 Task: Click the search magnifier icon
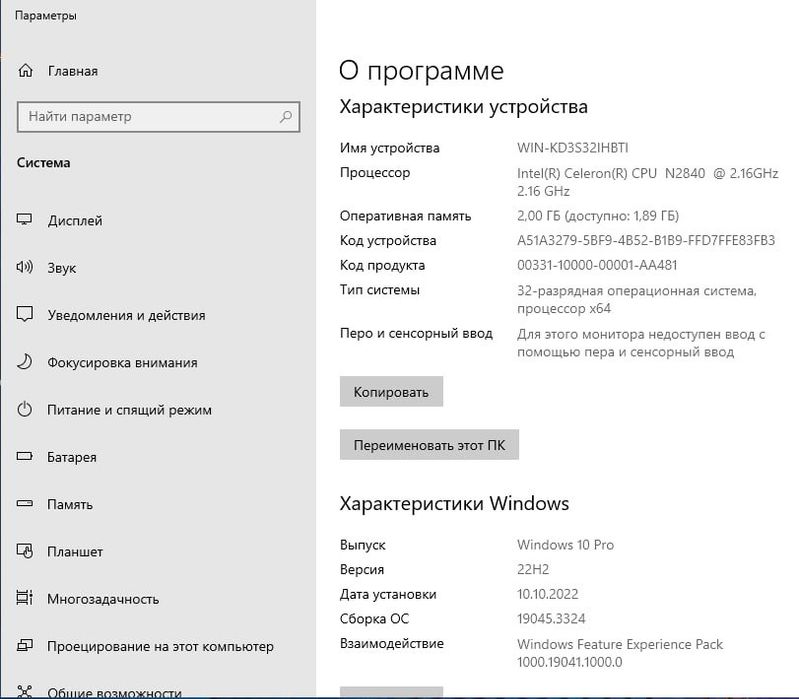pos(286,116)
